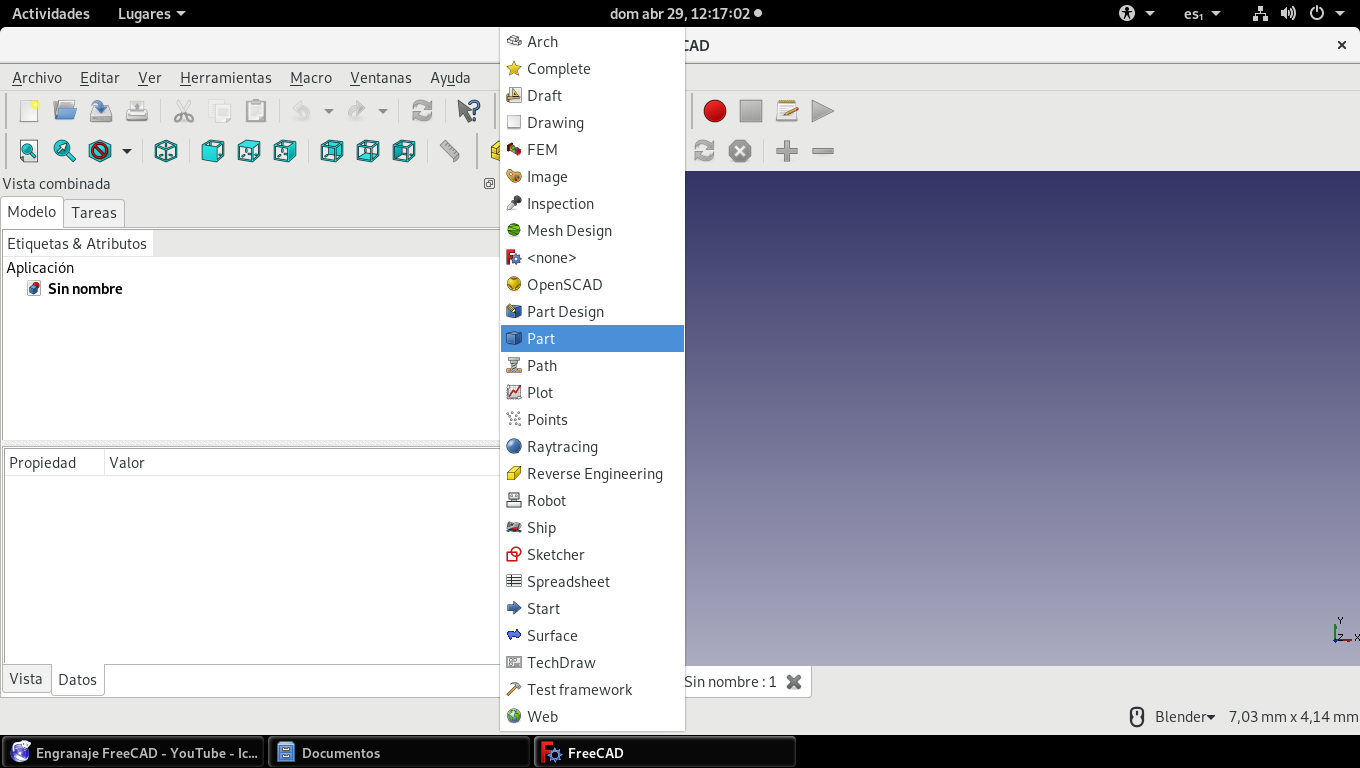Click the Redo arrow icon
The width and height of the screenshot is (1360, 768).
point(357,111)
